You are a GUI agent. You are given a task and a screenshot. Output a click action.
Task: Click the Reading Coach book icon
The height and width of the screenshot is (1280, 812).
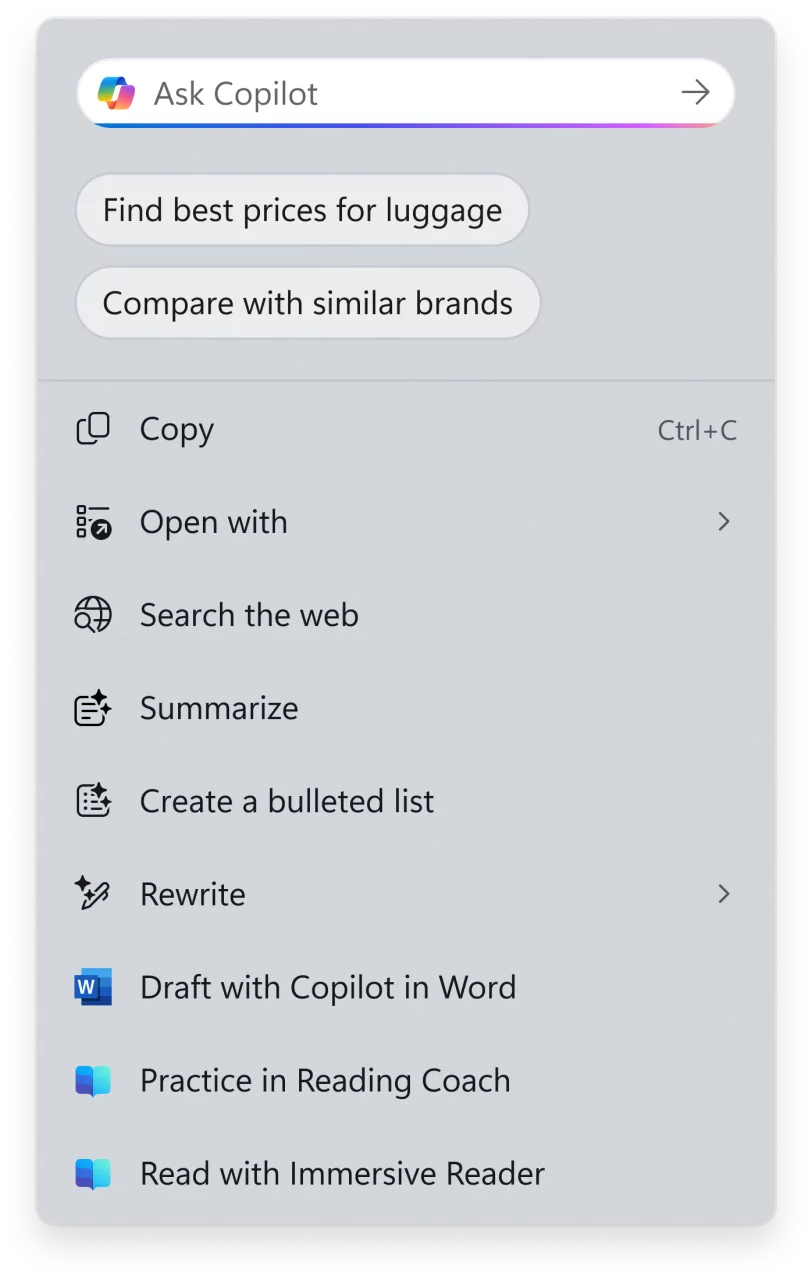coord(93,1080)
